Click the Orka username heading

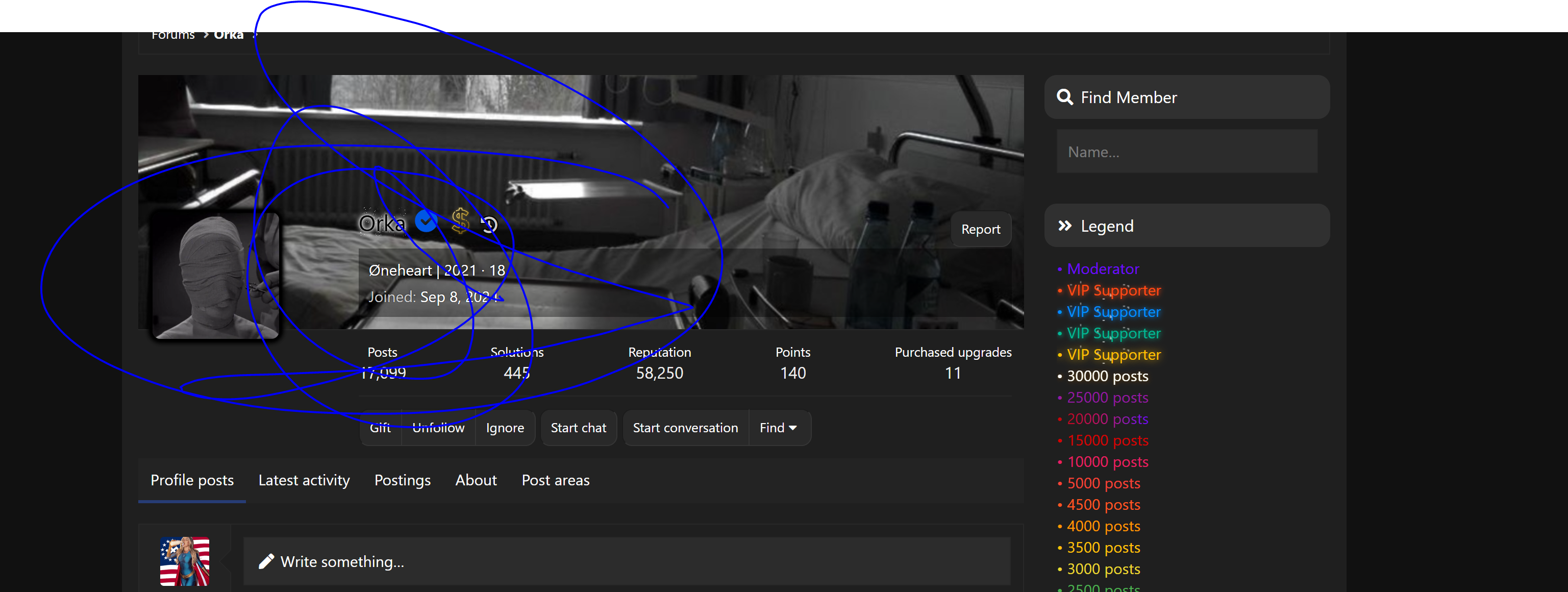382,224
